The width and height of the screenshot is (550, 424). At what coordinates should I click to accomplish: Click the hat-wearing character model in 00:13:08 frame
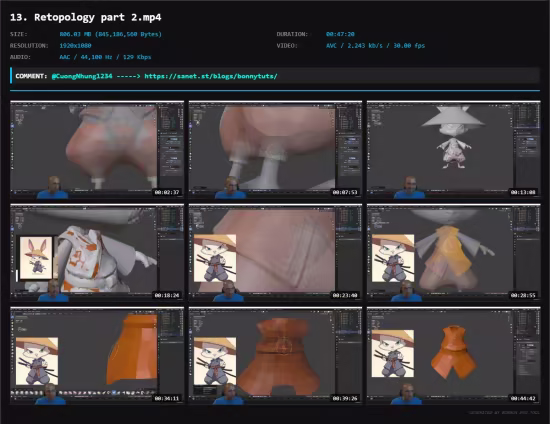tap(454, 138)
